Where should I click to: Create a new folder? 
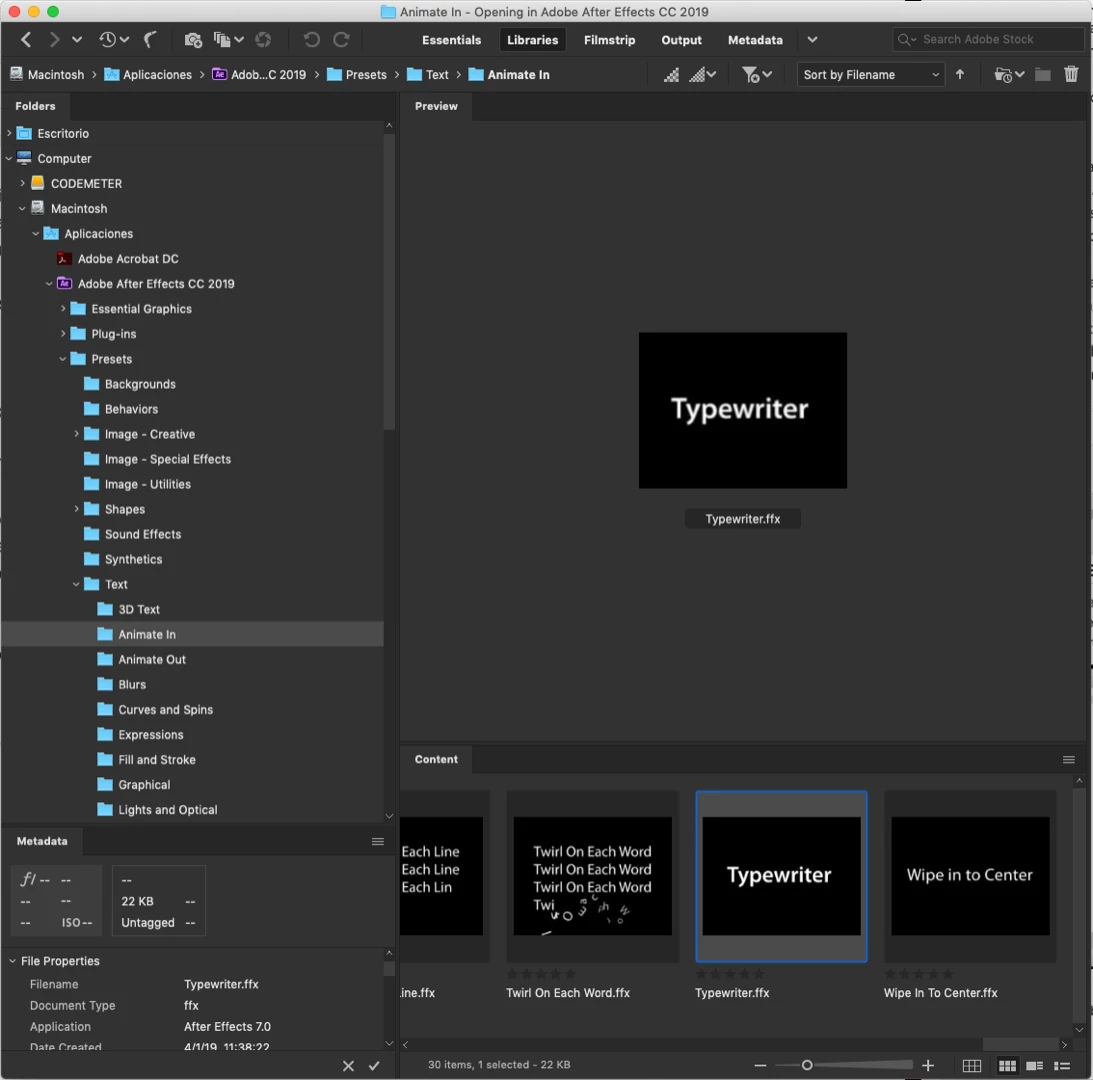[x=1043, y=75]
